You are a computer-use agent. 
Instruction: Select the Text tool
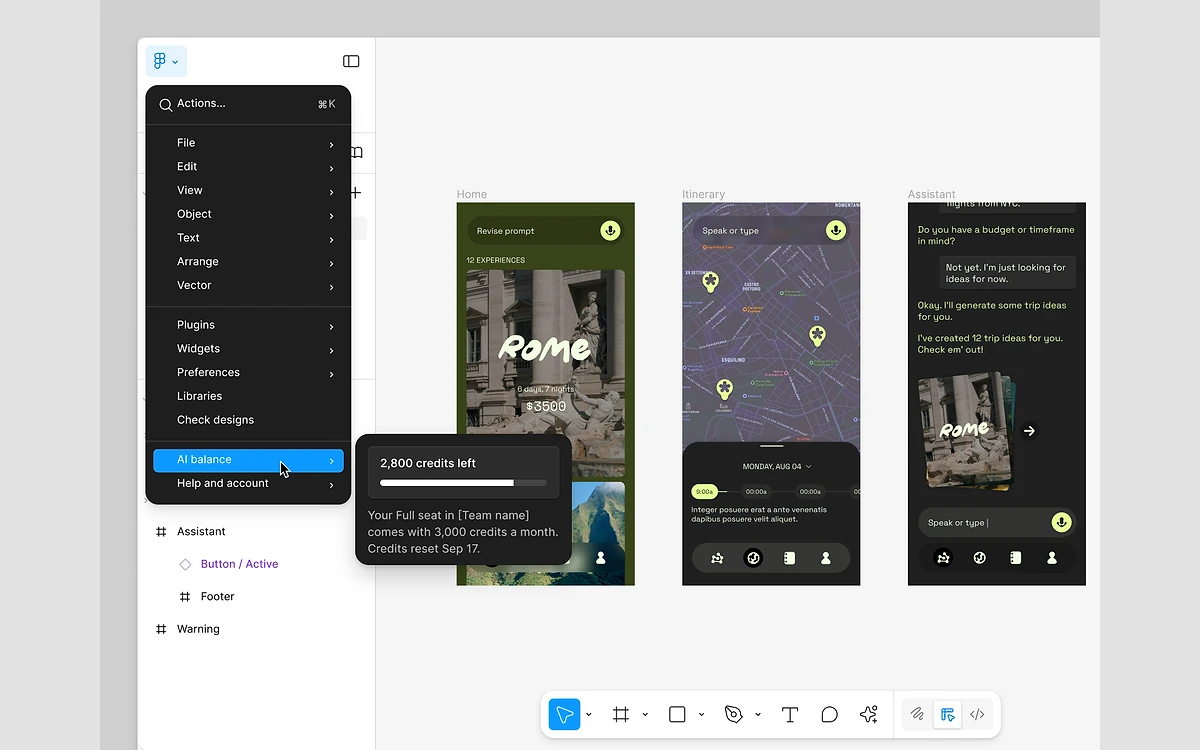pyautogui.click(x=790, y=714)
